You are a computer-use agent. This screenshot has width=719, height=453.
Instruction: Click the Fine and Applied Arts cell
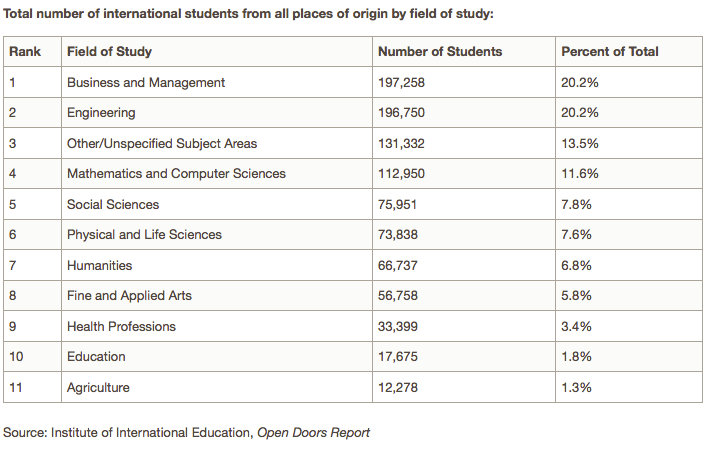[x=129, y=296]
